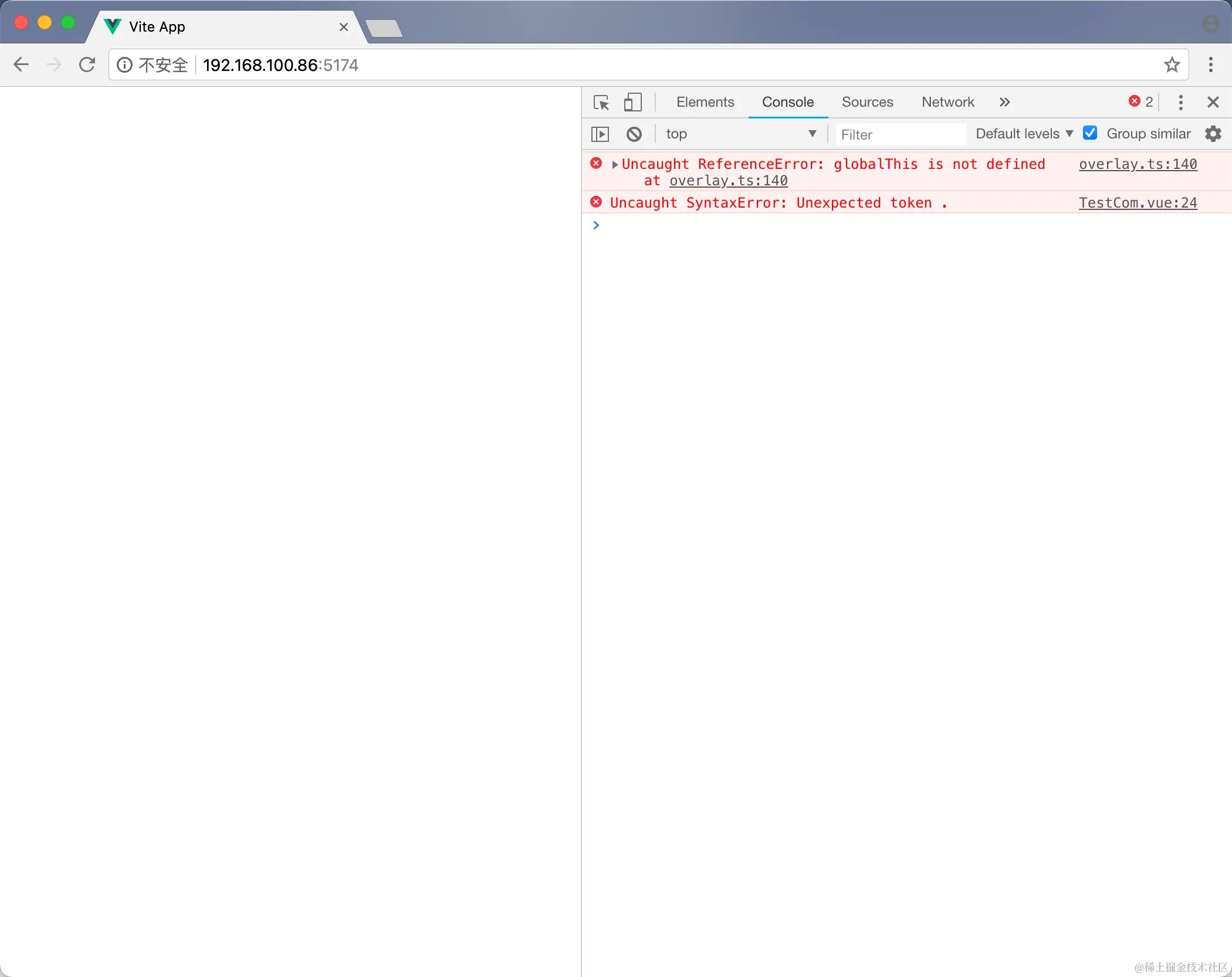This screenshot has height=977, width=1232.
Task: Open the overlay.ts:140 link on right
Action: [x=1138, y=164]
